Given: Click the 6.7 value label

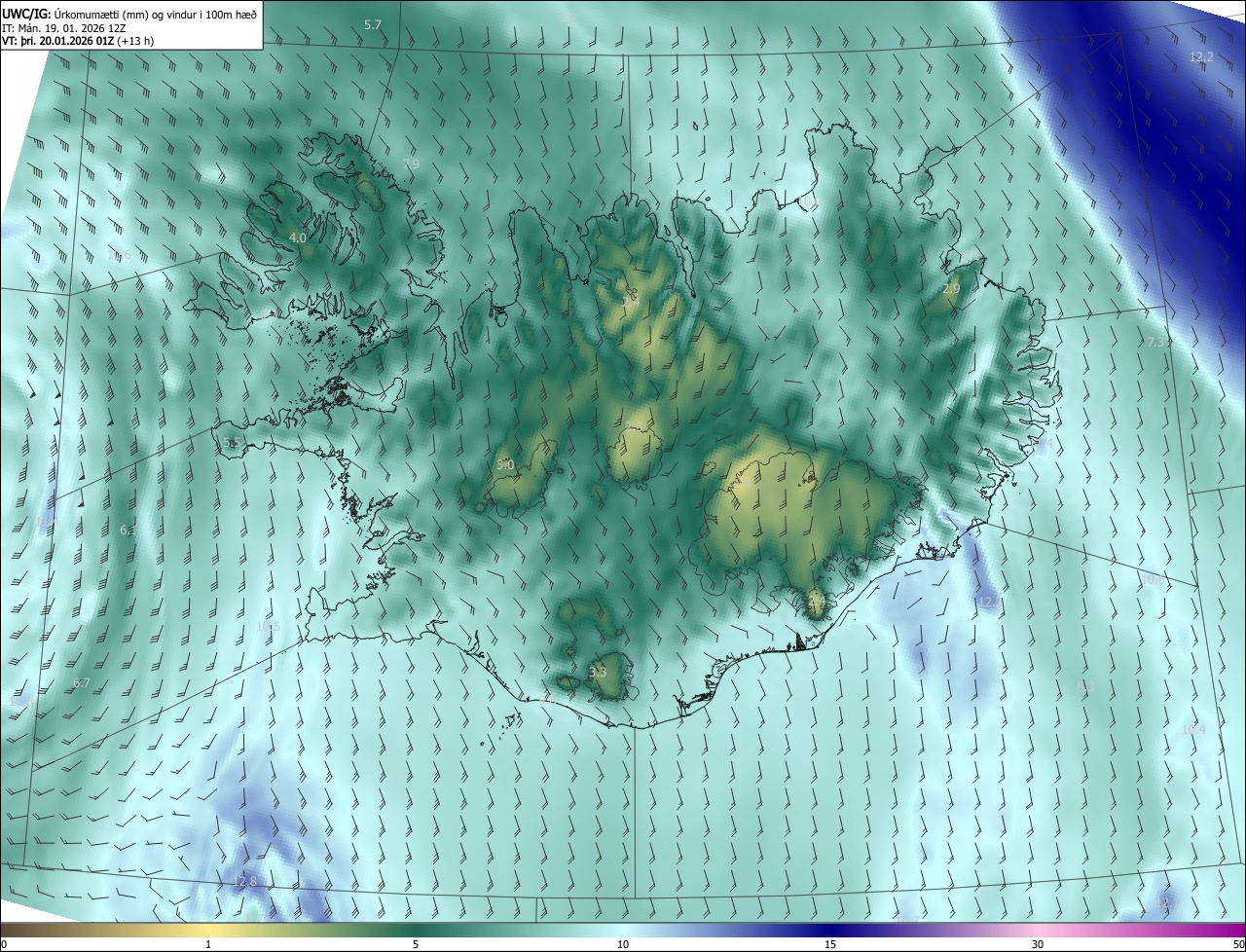Looking at the screenshot, I should pos(82,683).
